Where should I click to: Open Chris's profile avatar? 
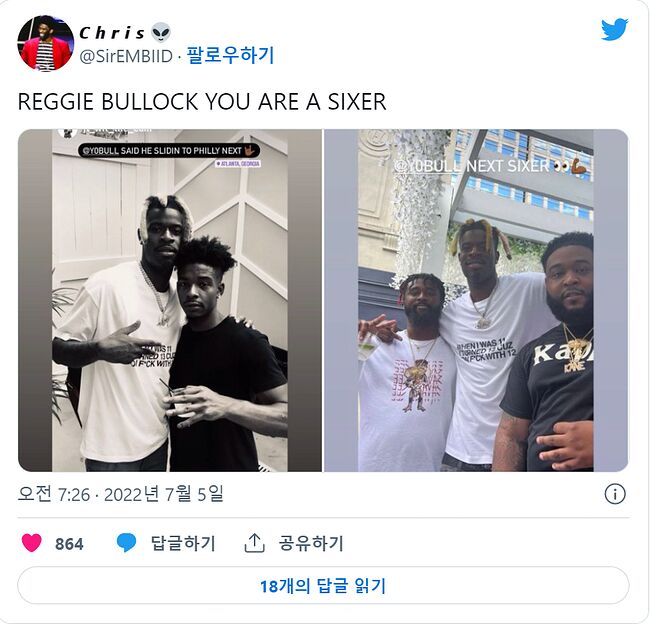pyautogui.click(x=45, y=43)
